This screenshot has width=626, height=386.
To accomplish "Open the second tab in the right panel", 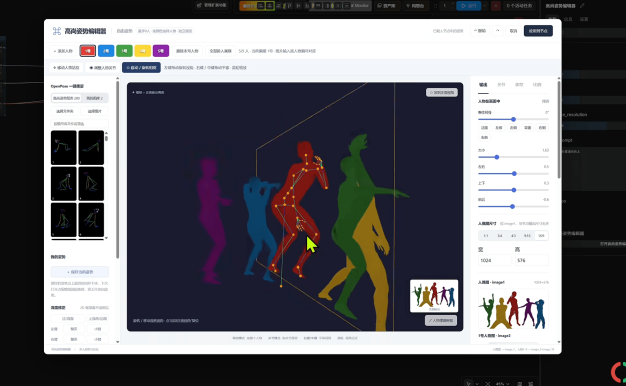I will (501, 85).
